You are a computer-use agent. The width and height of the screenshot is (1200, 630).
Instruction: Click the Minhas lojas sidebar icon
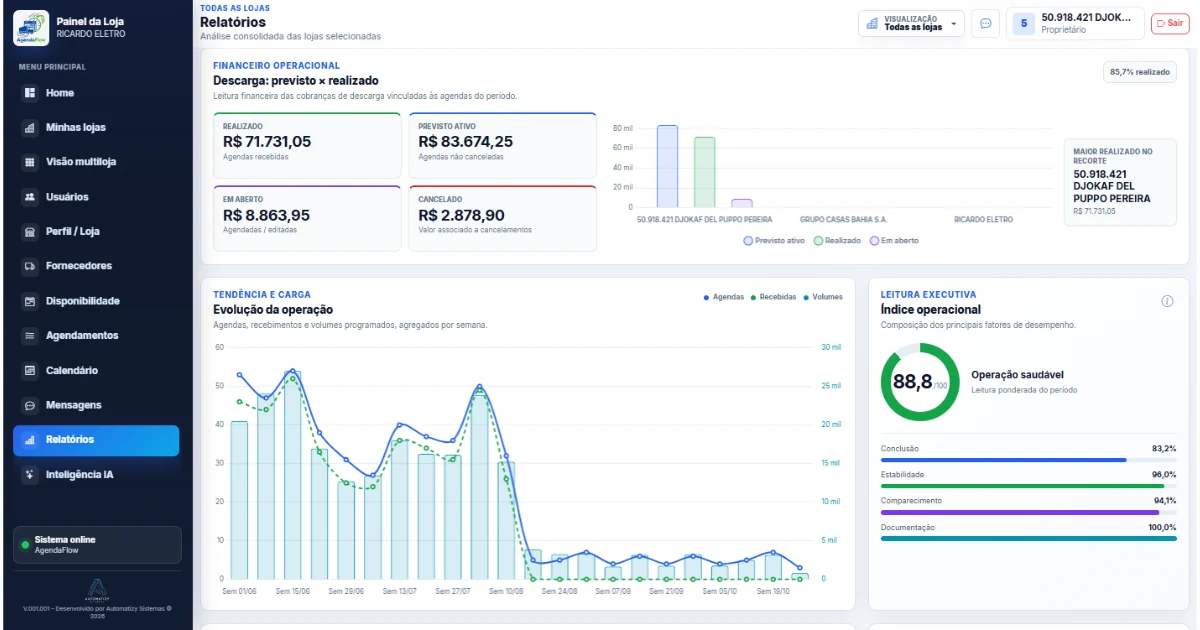click(30, 128)
